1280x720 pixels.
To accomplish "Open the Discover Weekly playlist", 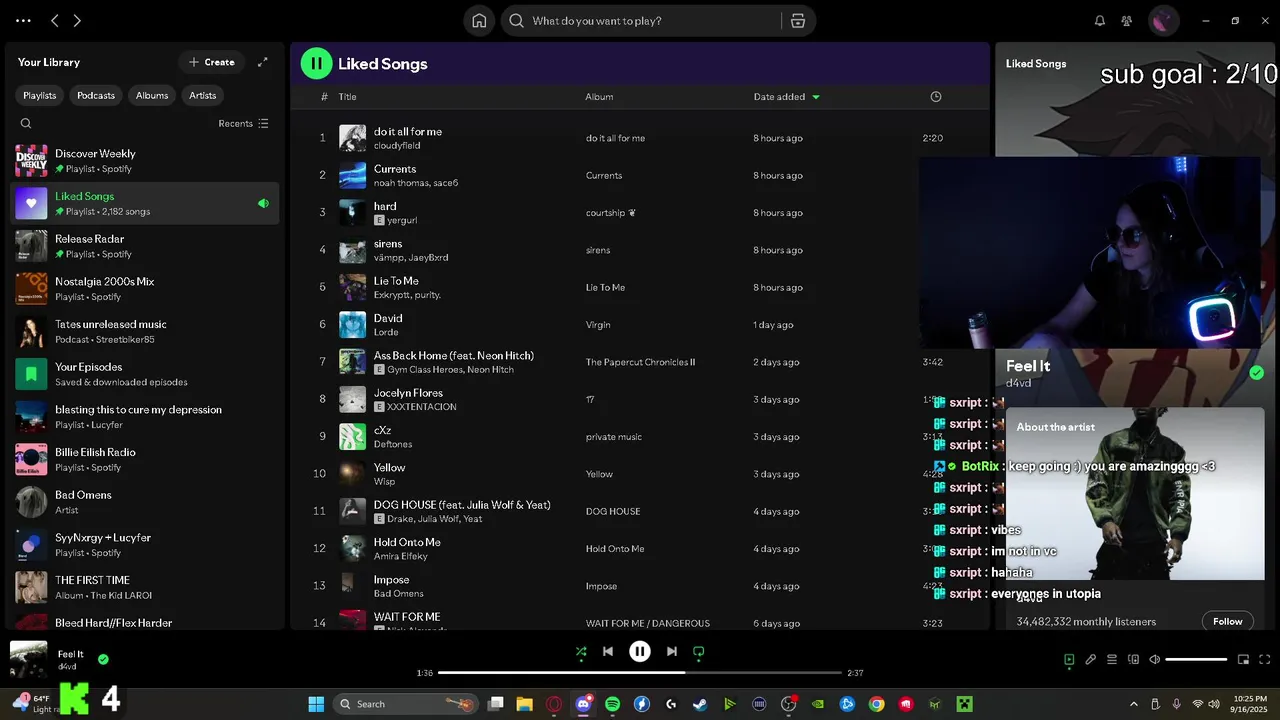I will pyautogui.click(x=145, y=161).
